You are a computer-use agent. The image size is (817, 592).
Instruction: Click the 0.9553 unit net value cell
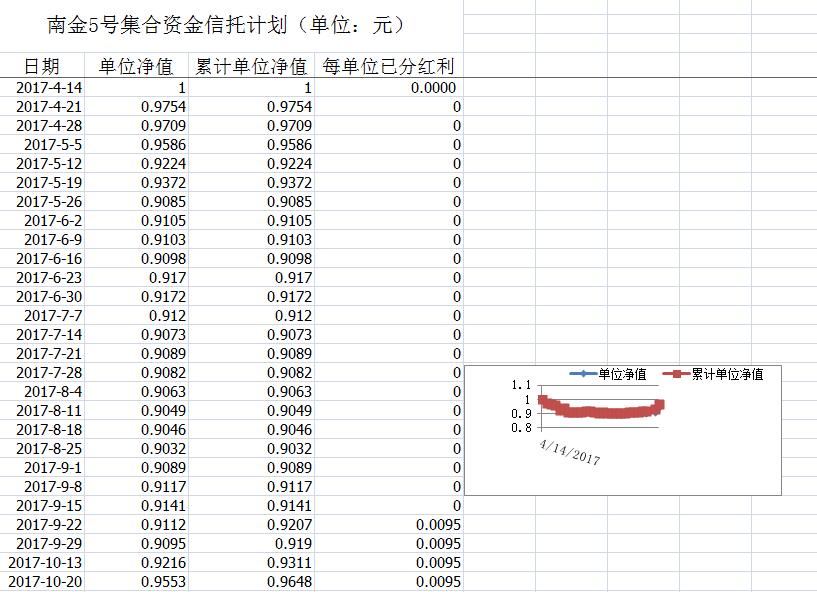[x=164, y=582]
